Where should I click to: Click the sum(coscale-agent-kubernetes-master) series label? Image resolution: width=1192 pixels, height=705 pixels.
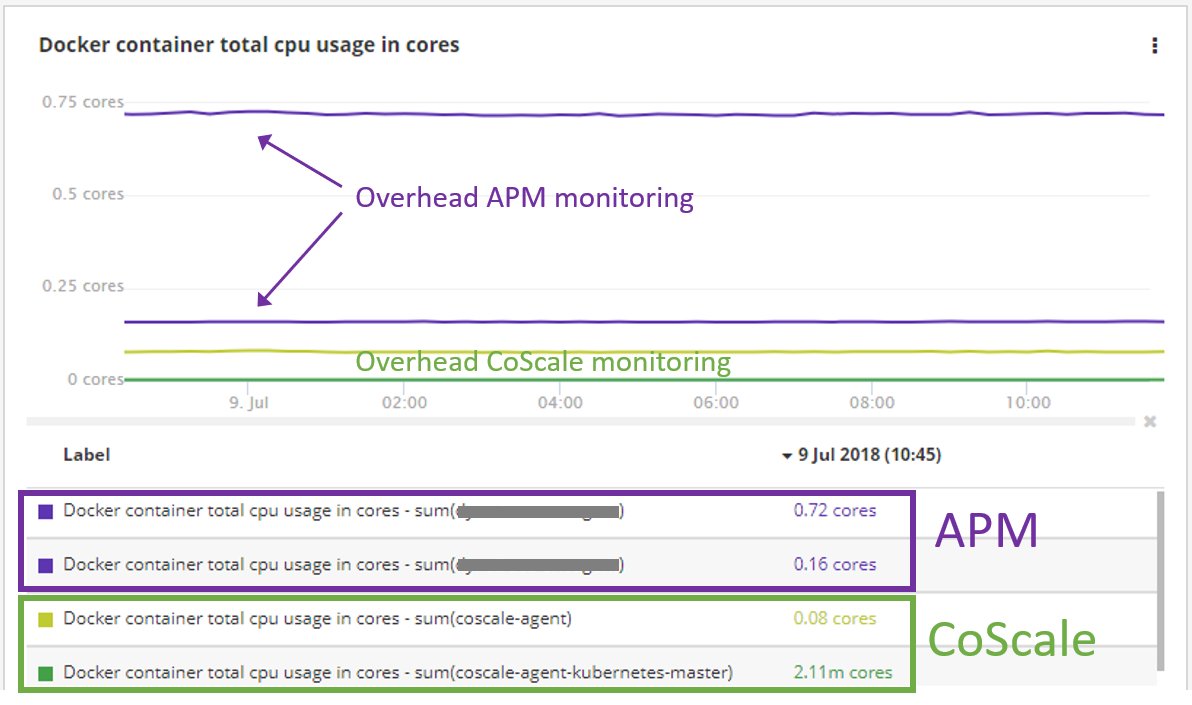pos(398,673)
